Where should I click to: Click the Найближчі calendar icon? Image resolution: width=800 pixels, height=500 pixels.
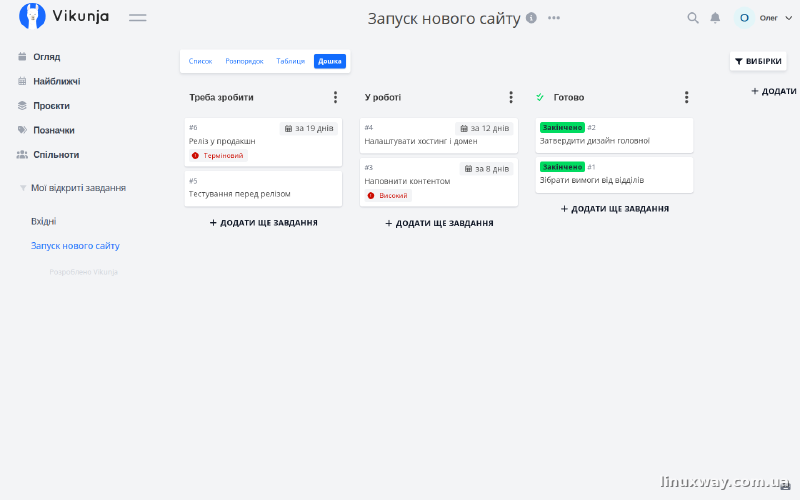pyautogui.click(x=22, y=81)
